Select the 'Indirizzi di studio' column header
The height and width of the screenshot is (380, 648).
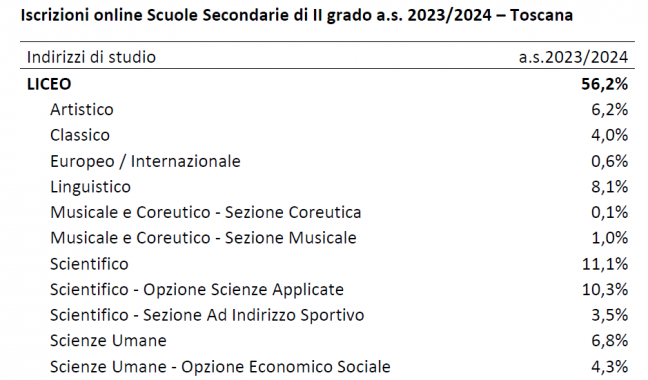click(91, 57)
